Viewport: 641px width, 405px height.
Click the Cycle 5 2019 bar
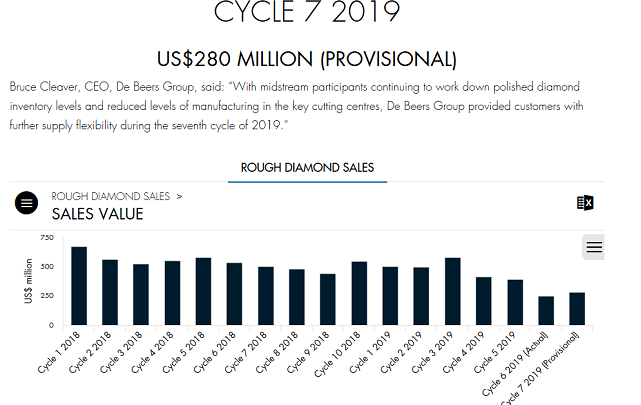pyautogui.click(x=515, y=302)
